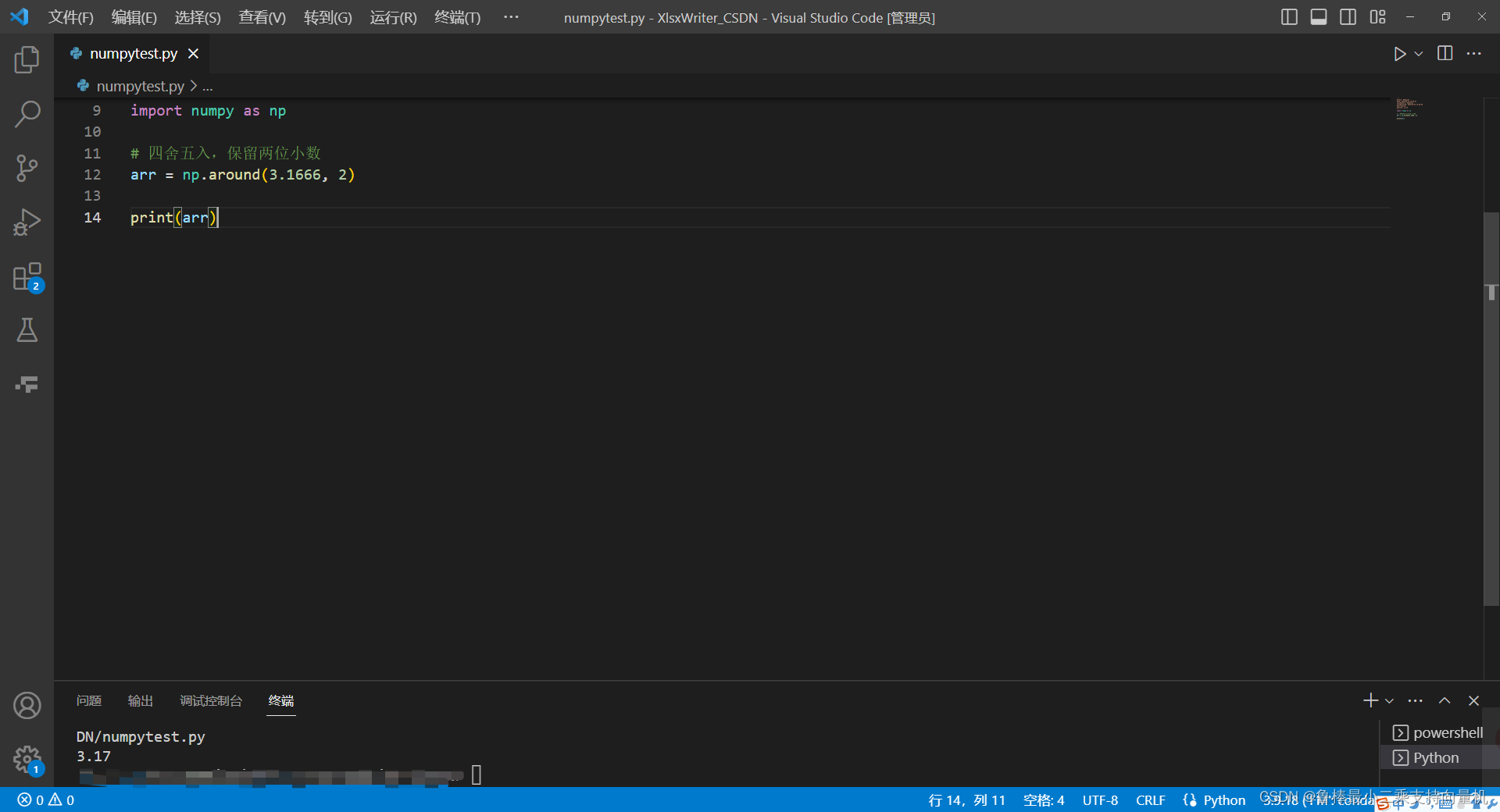Screen dimensions: 1500x812
Task: Click the editor vertical scrollbar thumb
Action: (x=1491, y=409)
